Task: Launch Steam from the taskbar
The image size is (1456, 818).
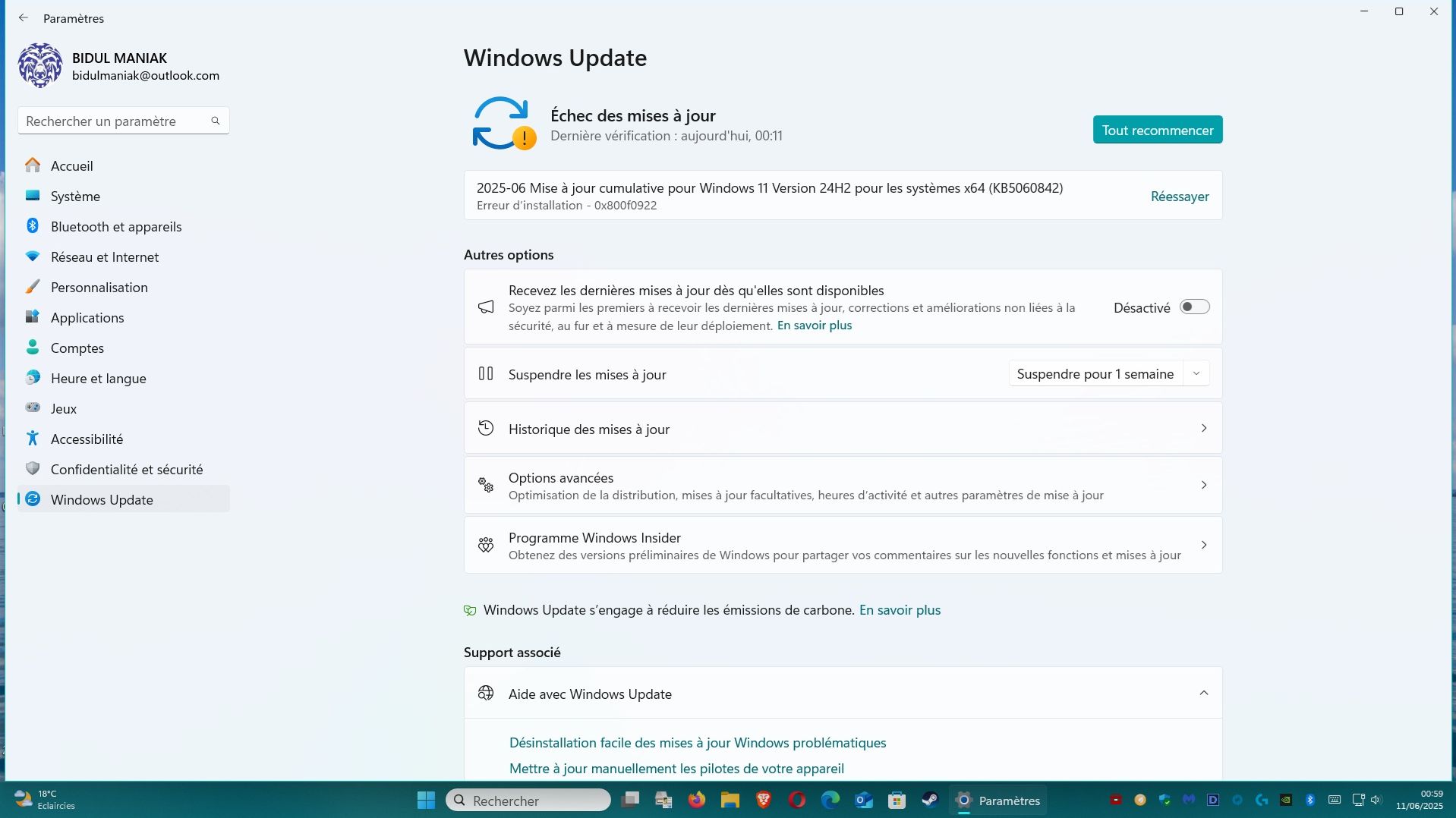Action: (x=931, y=800)
